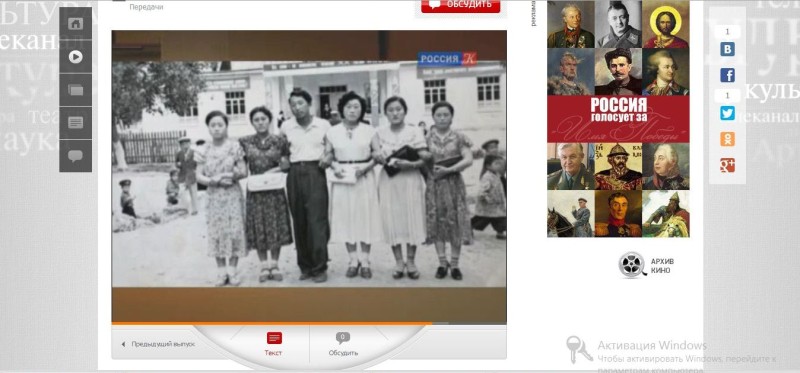This screenshot has height=373, width=800.
Task: Click the VKontakte share counter showing 1
Action: [728, 32]
